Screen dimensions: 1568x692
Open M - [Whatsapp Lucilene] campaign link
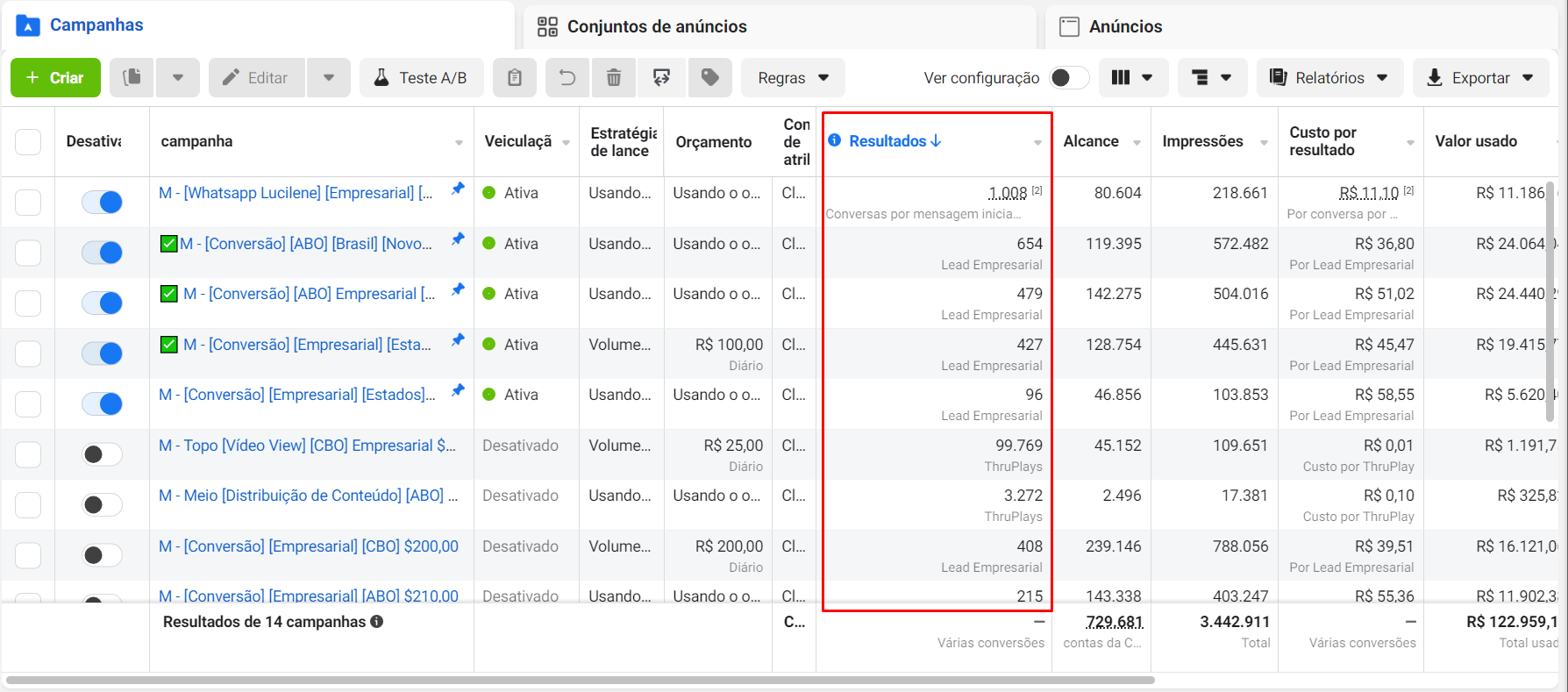click(x=296, y=193)
